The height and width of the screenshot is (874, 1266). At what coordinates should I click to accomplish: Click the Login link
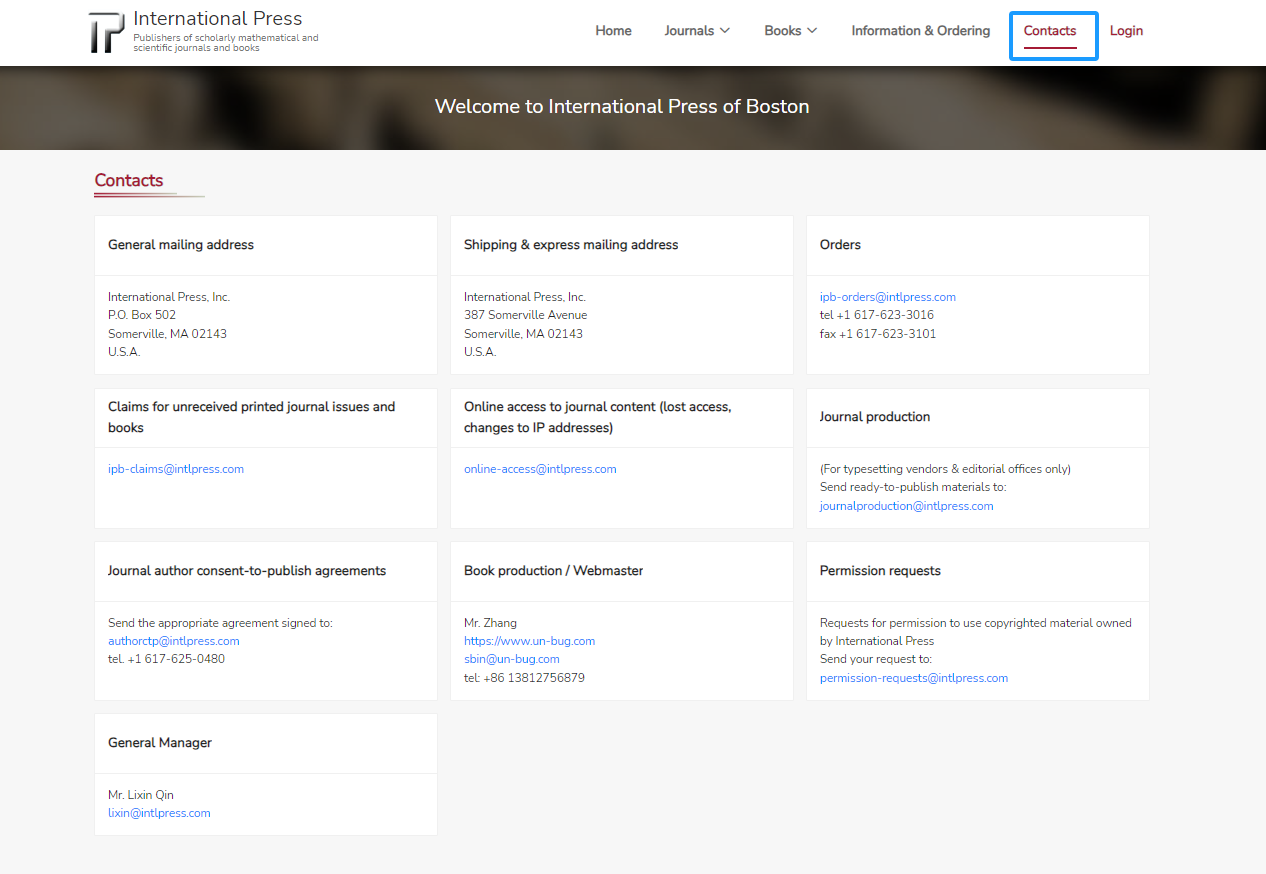[1126, 31]
